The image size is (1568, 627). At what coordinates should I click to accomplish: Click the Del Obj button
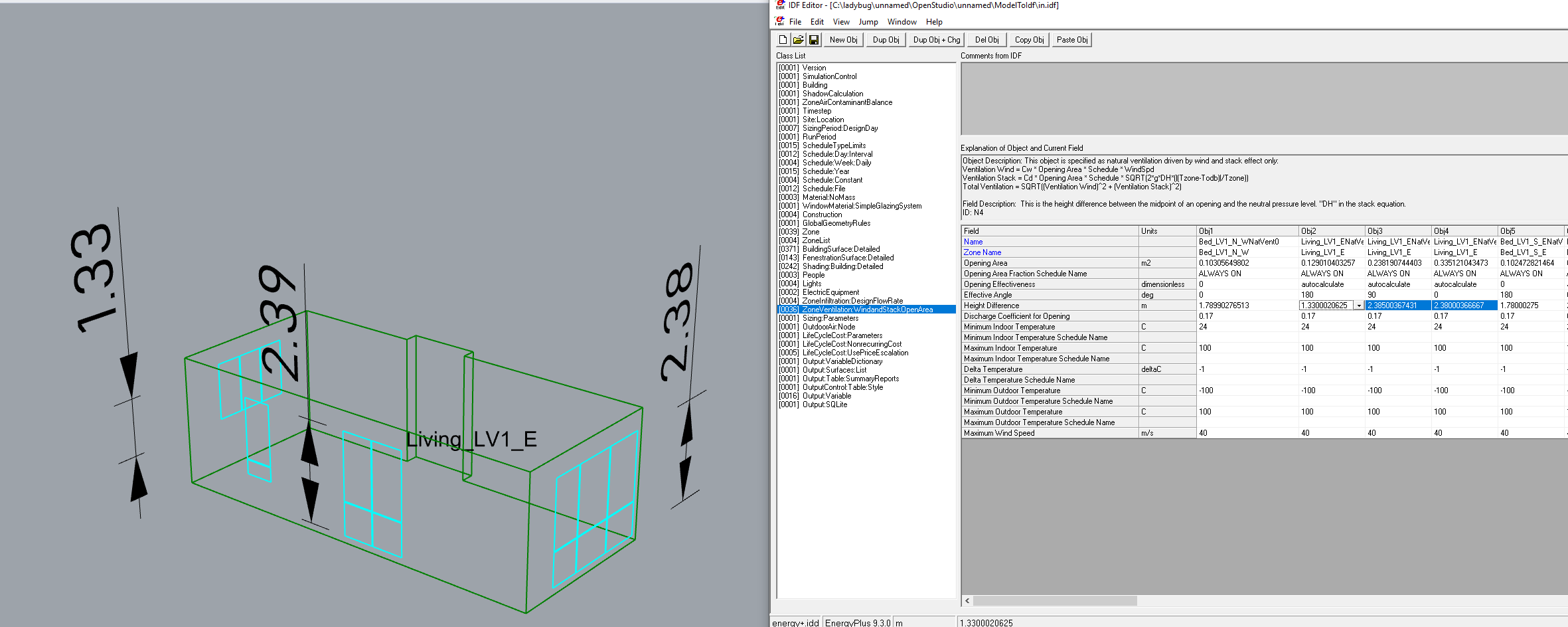coord(986,40)
